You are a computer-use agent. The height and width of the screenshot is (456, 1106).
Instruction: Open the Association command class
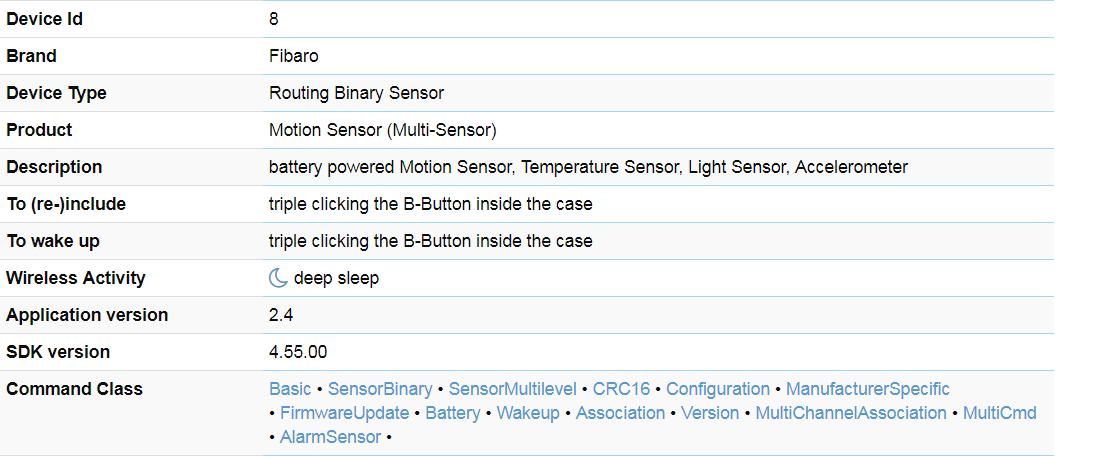(x=620, y=413)
